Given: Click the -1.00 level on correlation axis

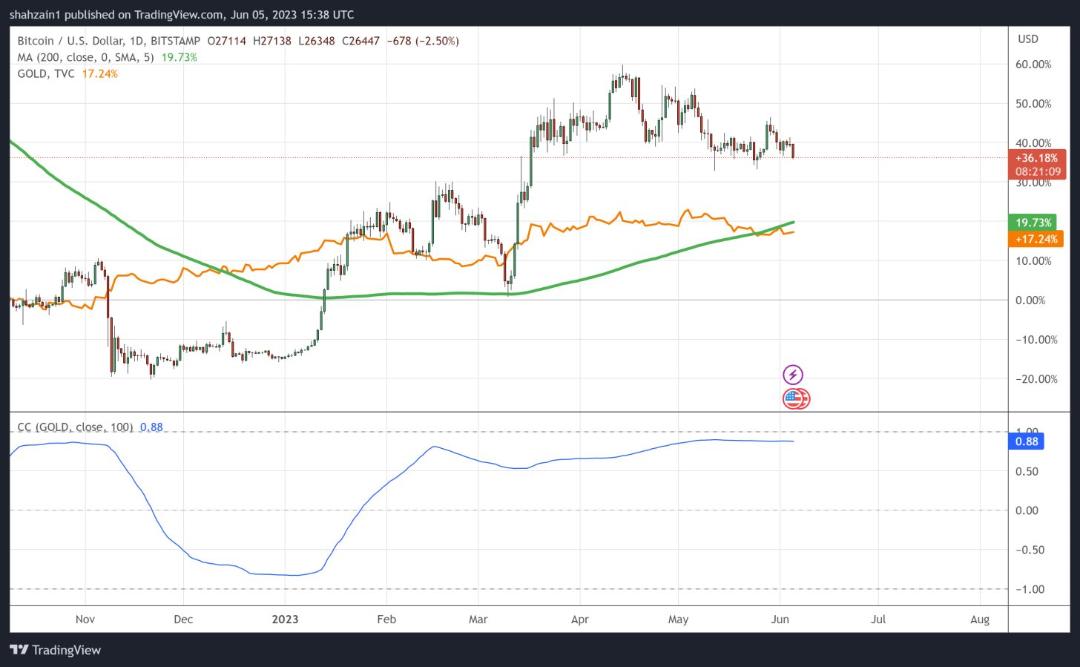Looking at the screenshot, I should point(1030,589).
